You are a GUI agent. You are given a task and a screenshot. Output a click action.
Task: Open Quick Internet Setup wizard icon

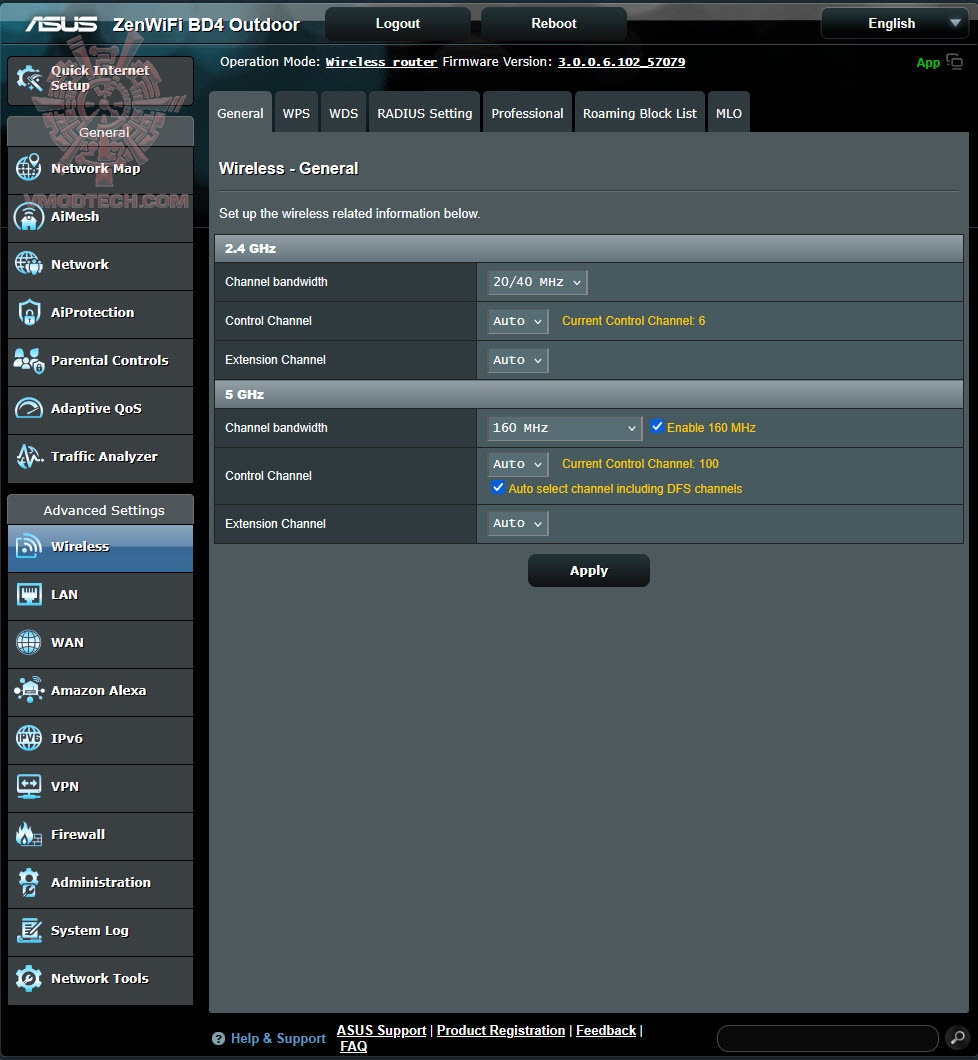pyautogui.click(x=29, y=78)
